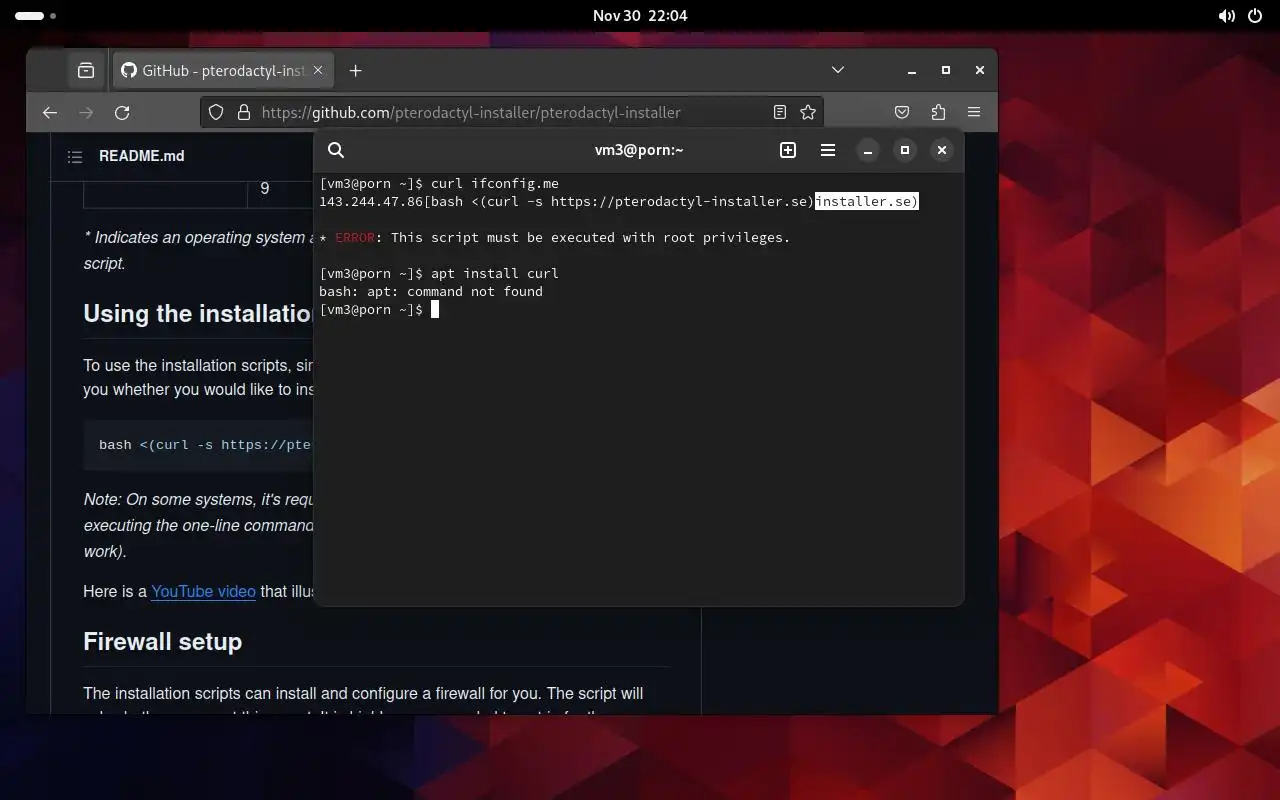Screen dimensions: 1280x800
Task: Go forward in browser history
Action: pos(86,113)
